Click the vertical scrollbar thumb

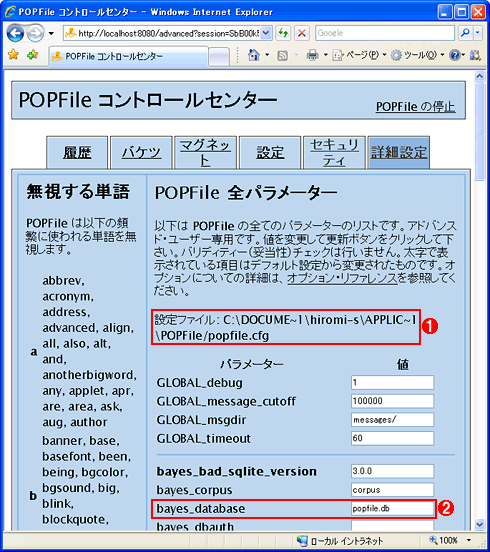click(479, 132)
